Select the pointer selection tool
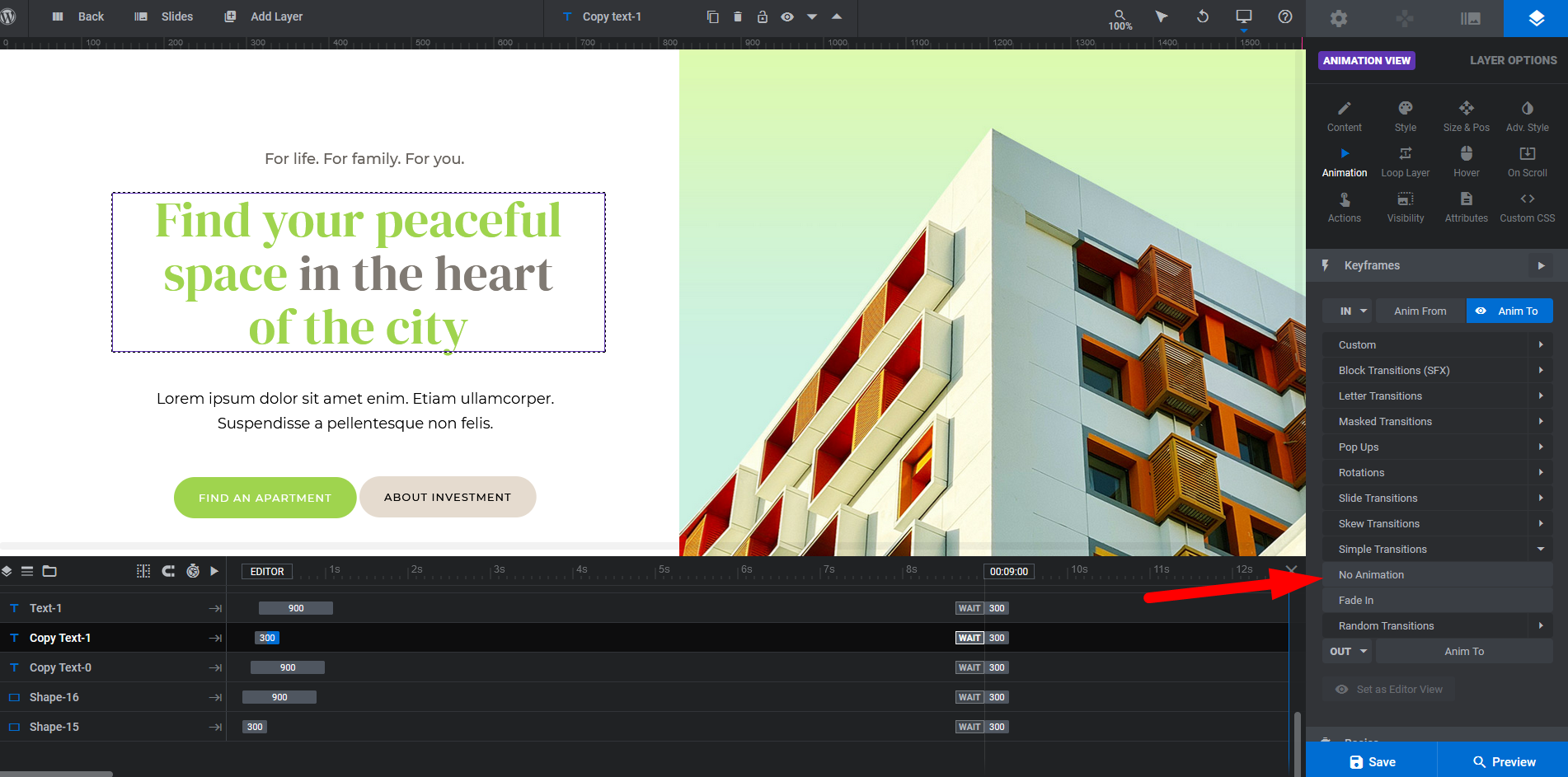The width and height of the screenshot is (1568, 777). click(x=1162, y=16)
